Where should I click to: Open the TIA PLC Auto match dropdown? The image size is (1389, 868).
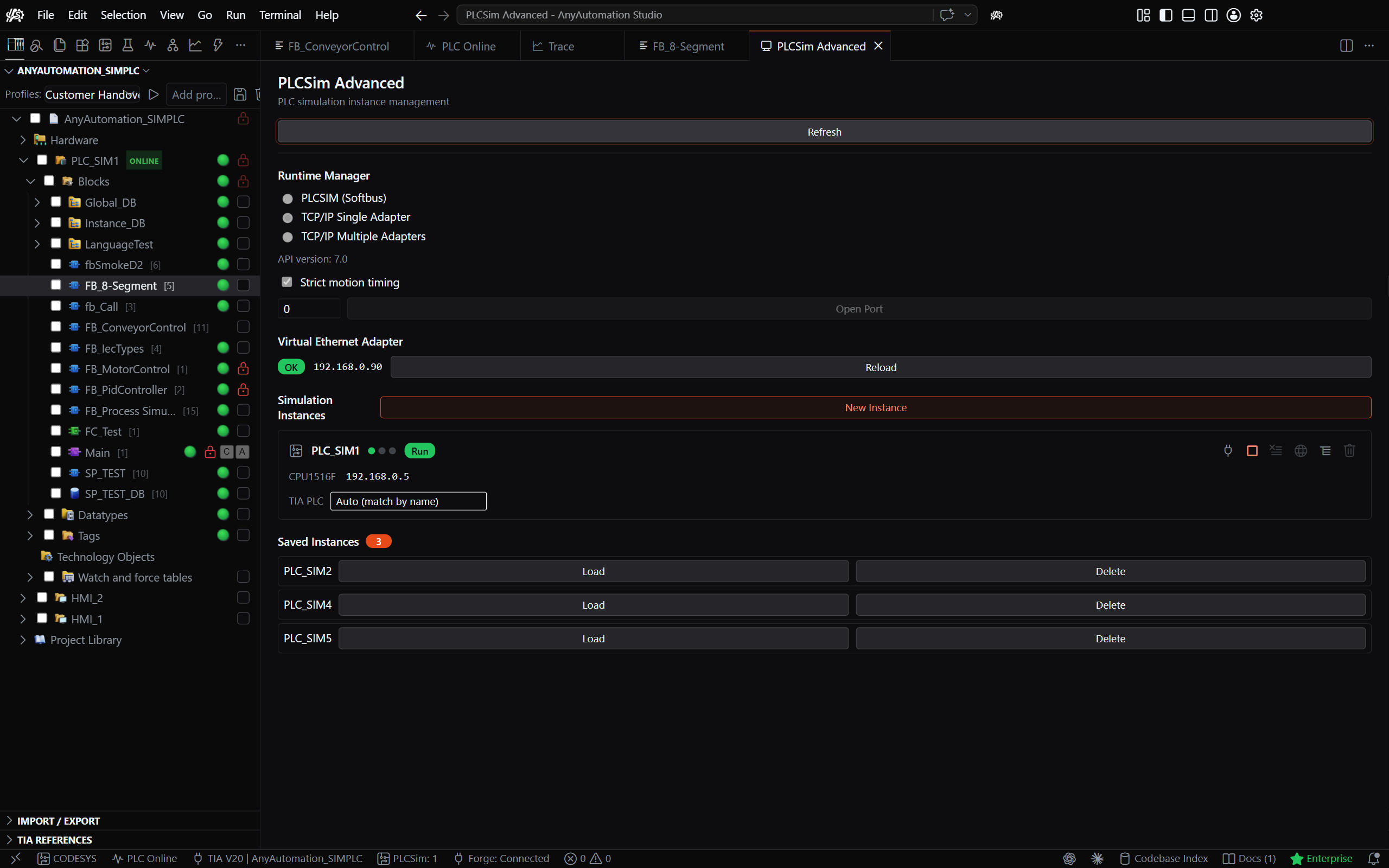tap(408, 501)
